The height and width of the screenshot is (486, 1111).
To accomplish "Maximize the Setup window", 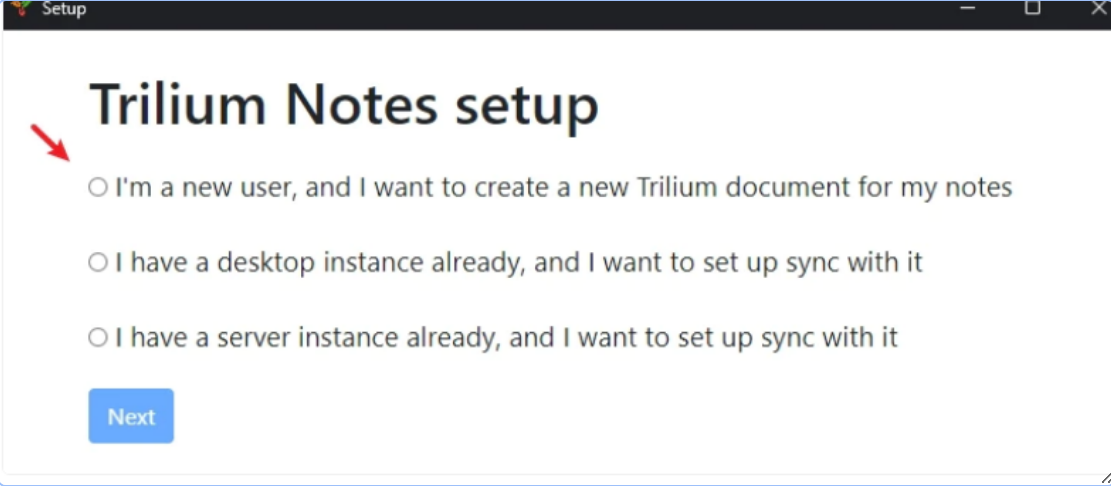I will [1033, 8].
